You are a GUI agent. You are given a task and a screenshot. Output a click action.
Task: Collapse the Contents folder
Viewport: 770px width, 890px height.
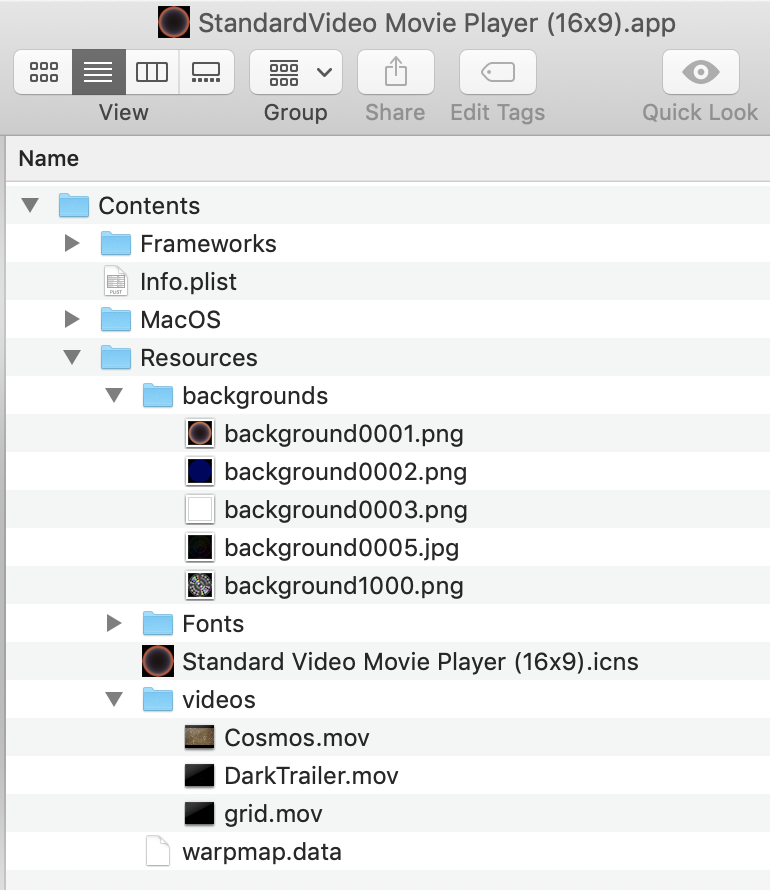pos(30,205)
